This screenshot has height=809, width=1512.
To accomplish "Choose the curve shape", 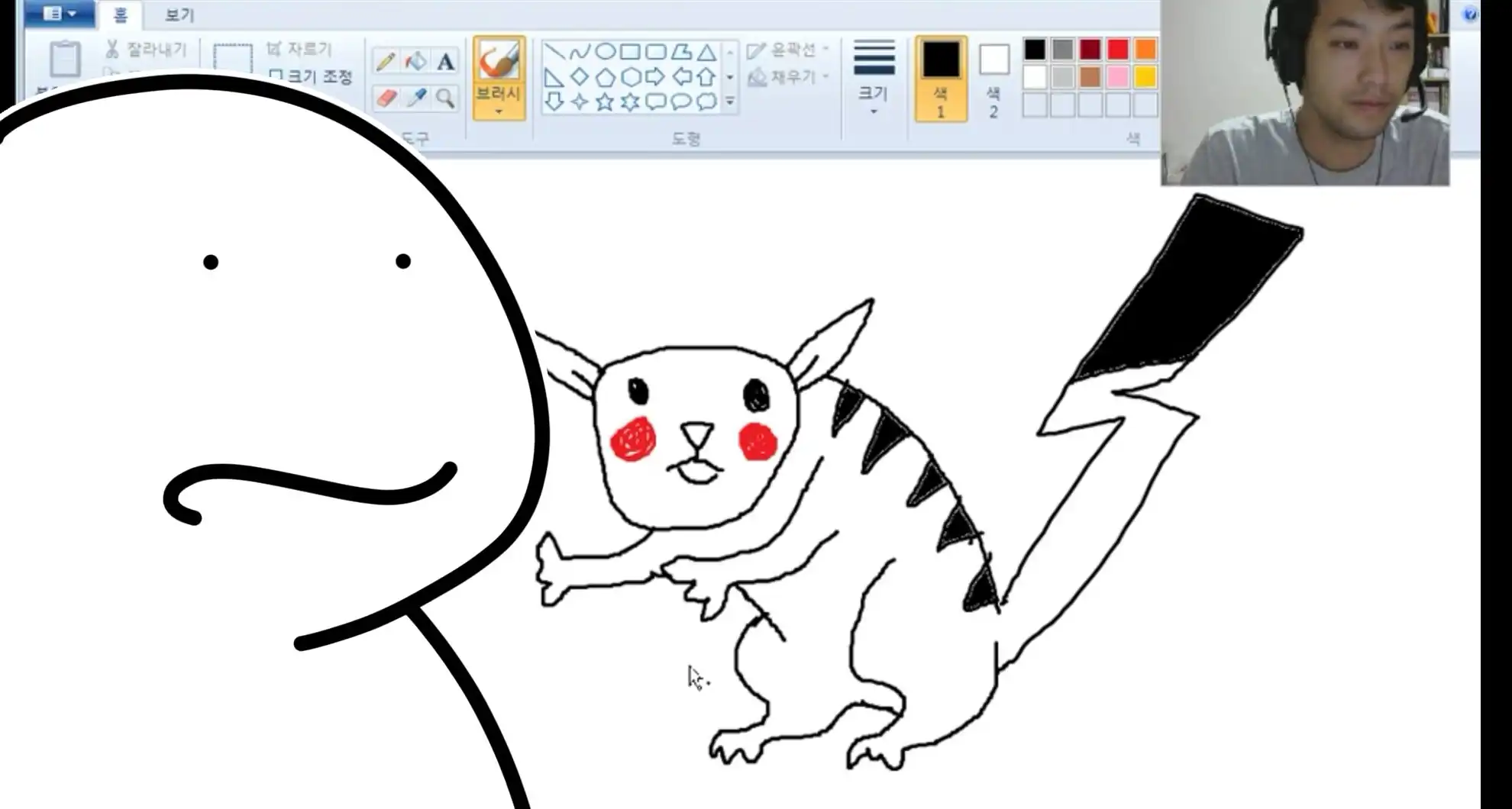I will [x=580, y=52].
